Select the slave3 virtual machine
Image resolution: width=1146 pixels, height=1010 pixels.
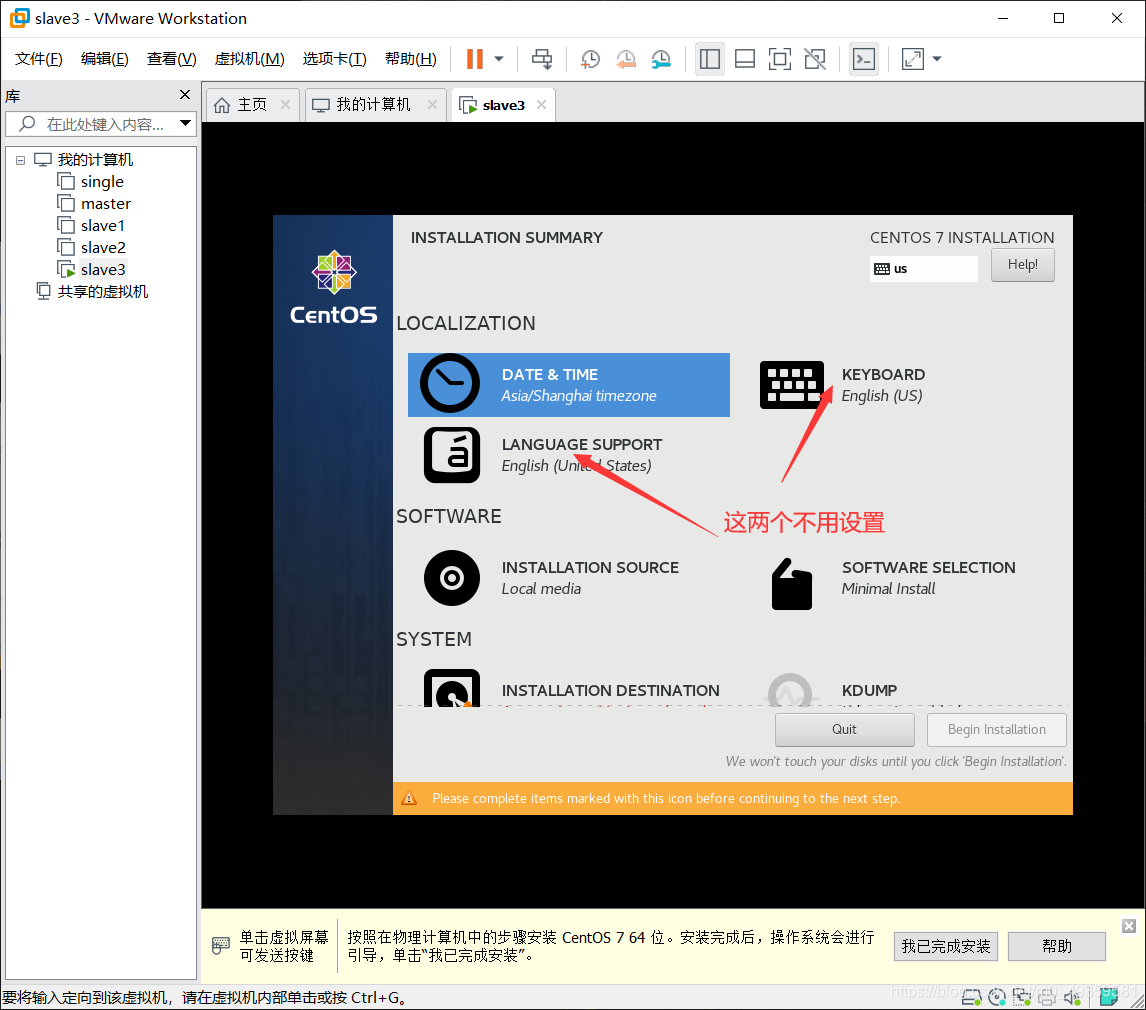point(103,270)
